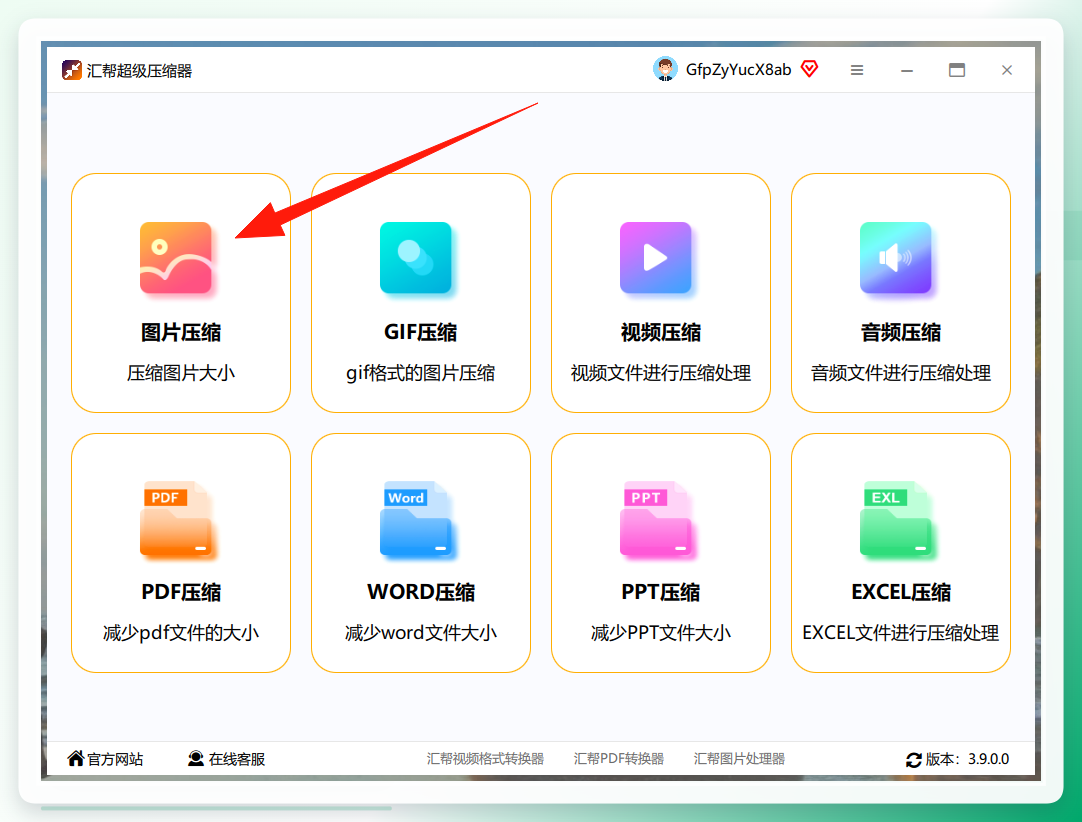
Task: Open the EXCEL压缩 green folder icon
Action: pos(895,518)
